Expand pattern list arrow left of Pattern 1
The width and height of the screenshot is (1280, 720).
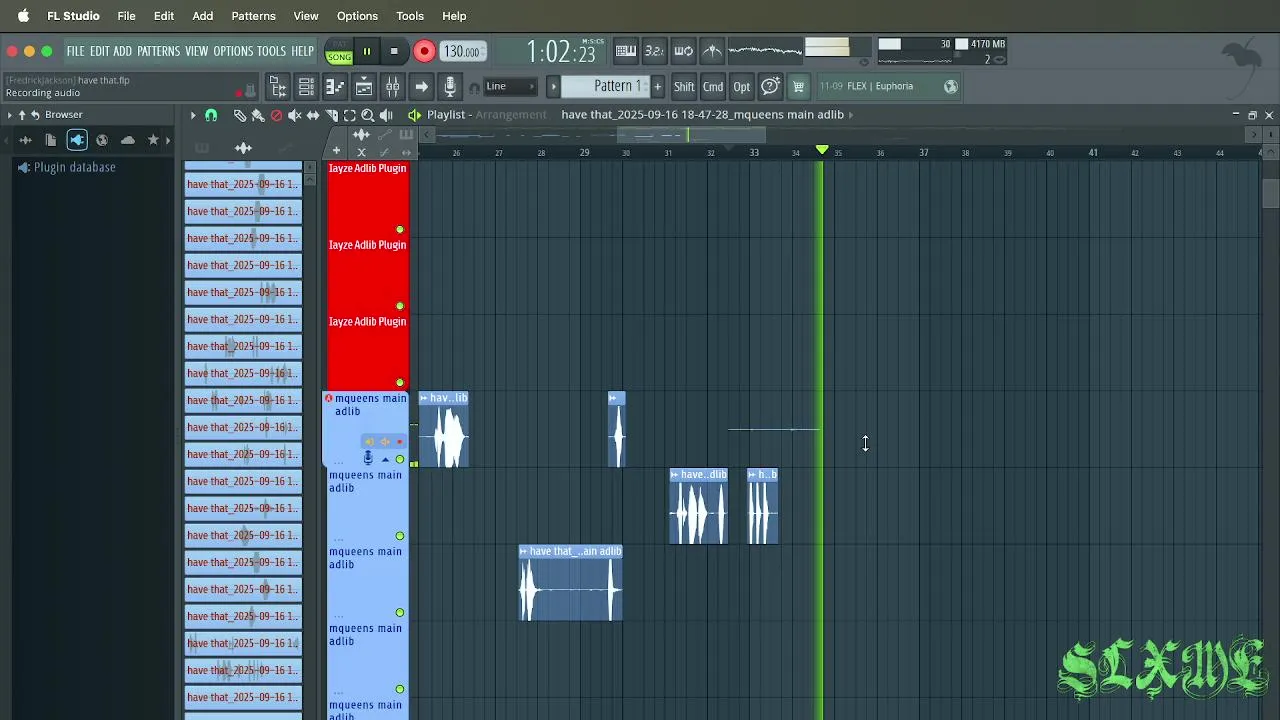click(553, 87)
